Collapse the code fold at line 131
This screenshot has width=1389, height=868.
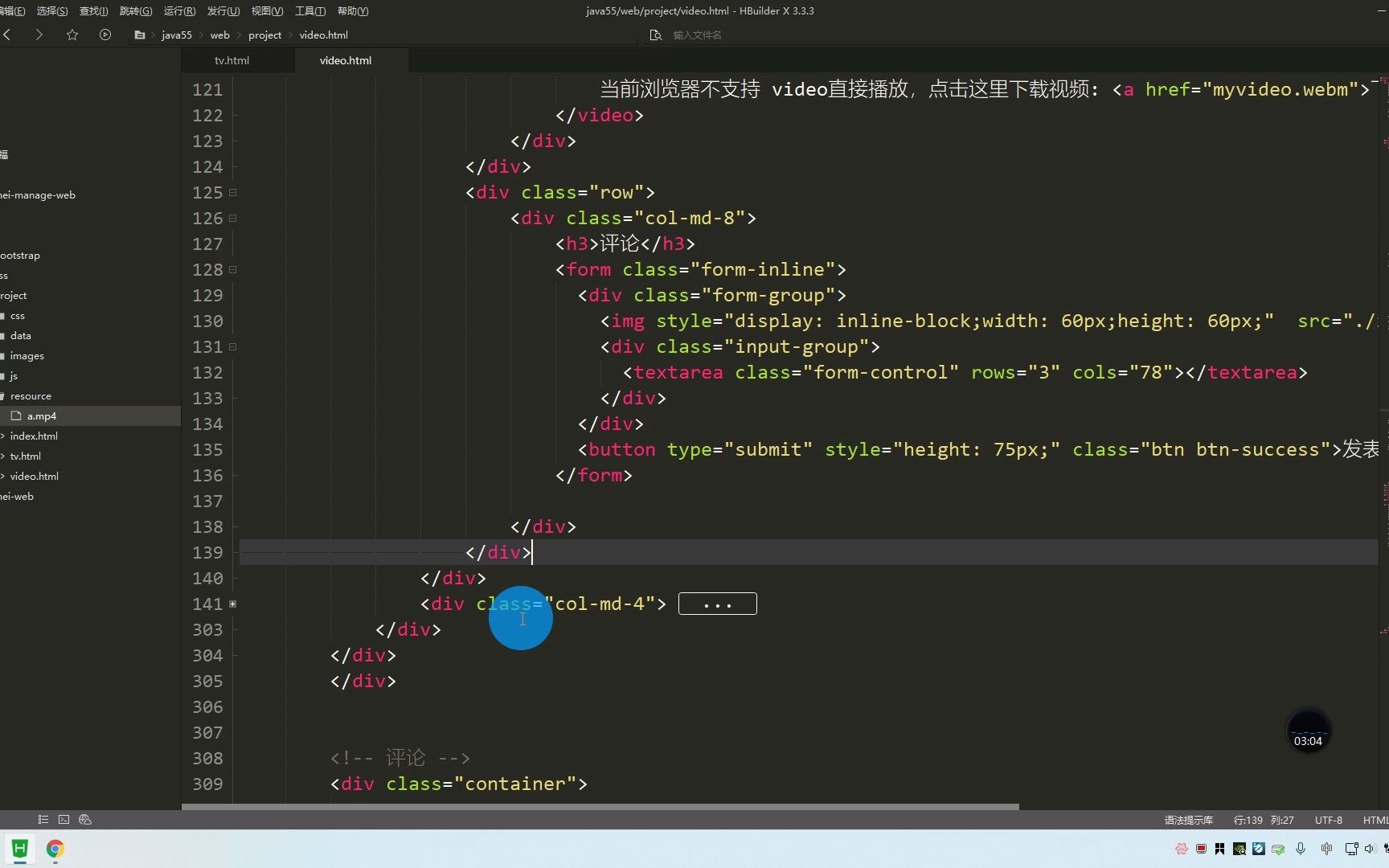(233, 346)
